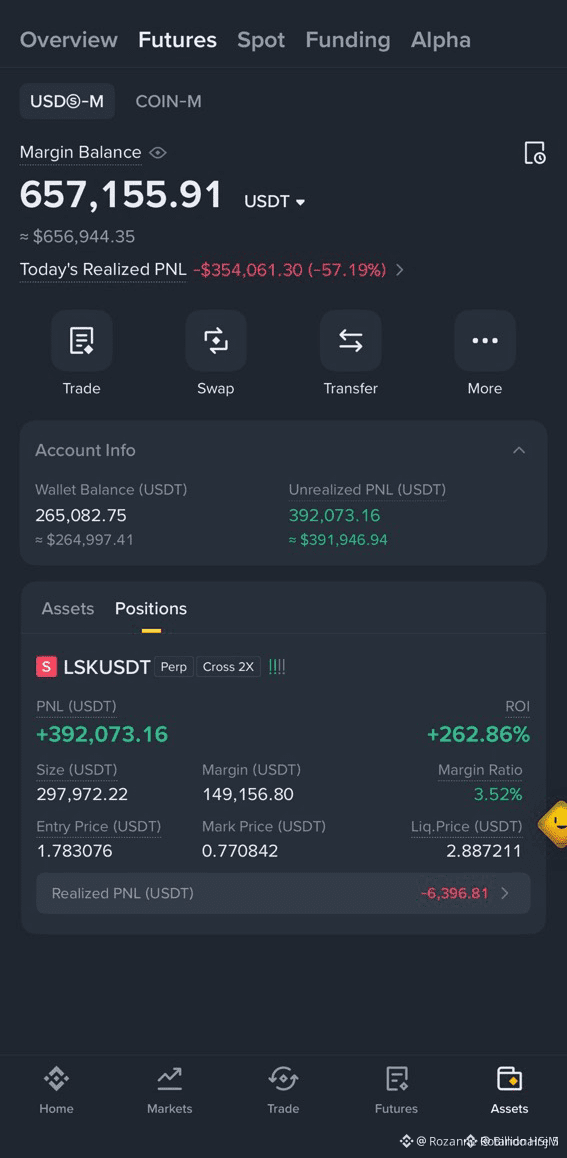
Task: Expand Realized PNL details row
Action: (x=284, y=894)
